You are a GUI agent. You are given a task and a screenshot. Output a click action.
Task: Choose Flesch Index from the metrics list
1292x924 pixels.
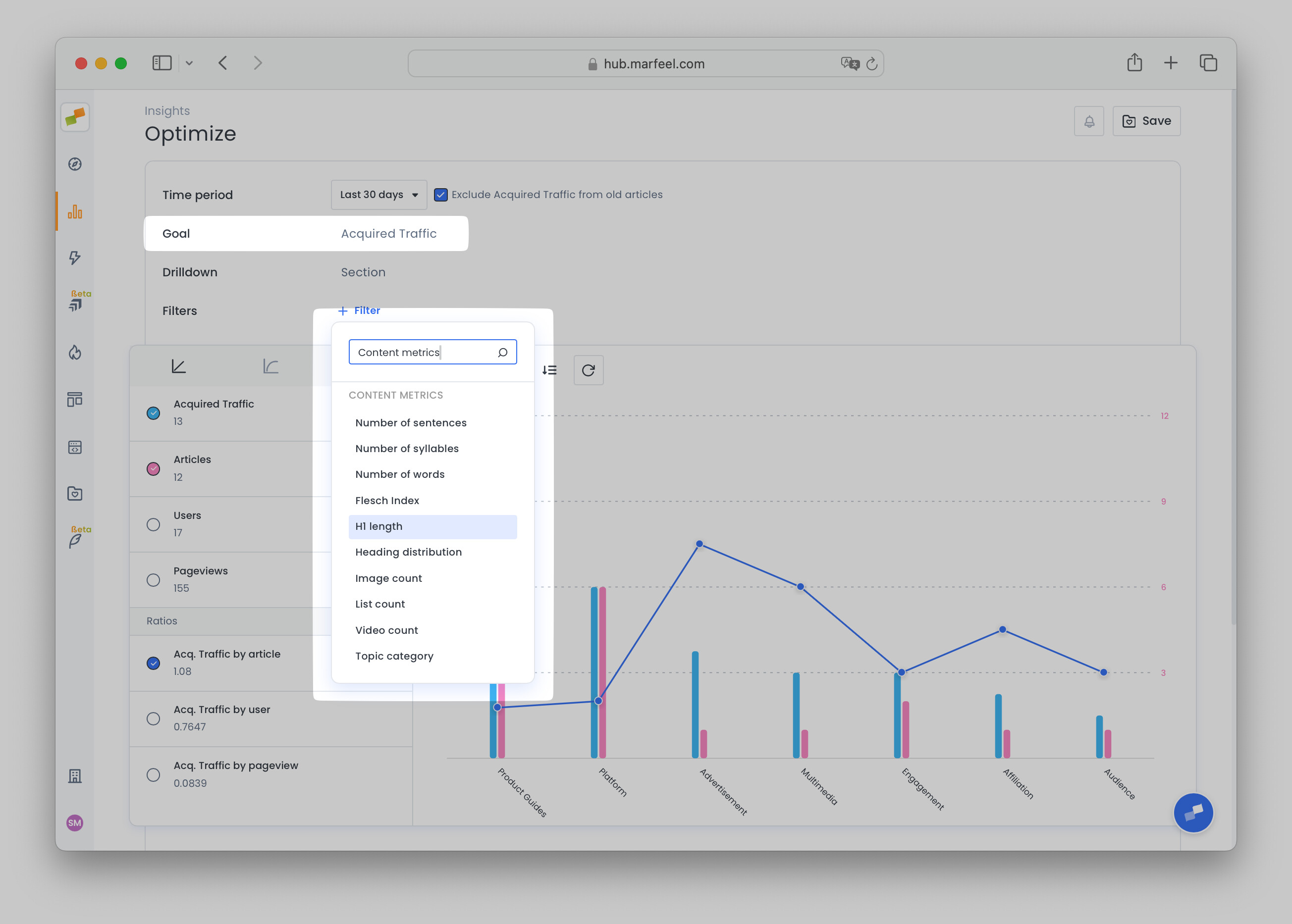pos(387,500)
